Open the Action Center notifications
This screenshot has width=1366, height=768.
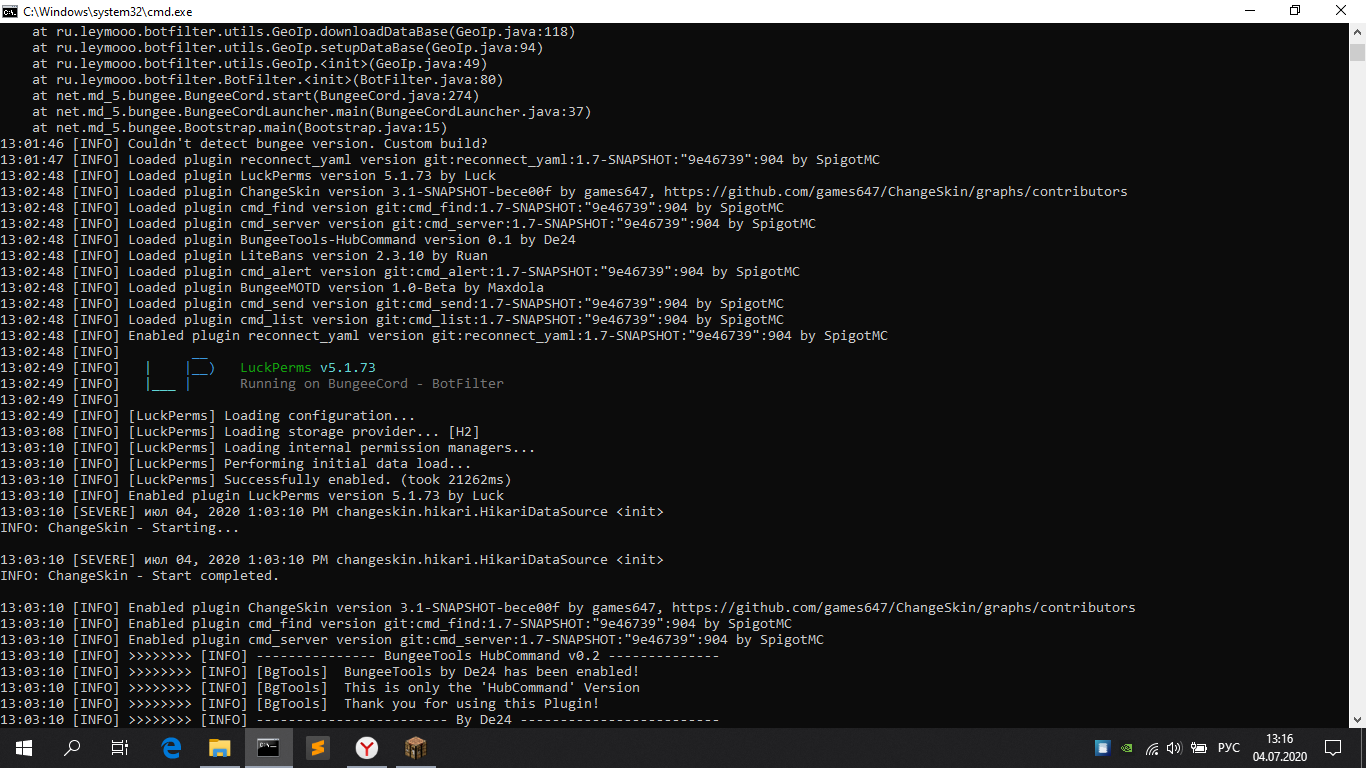click(x=1333, y=747)
